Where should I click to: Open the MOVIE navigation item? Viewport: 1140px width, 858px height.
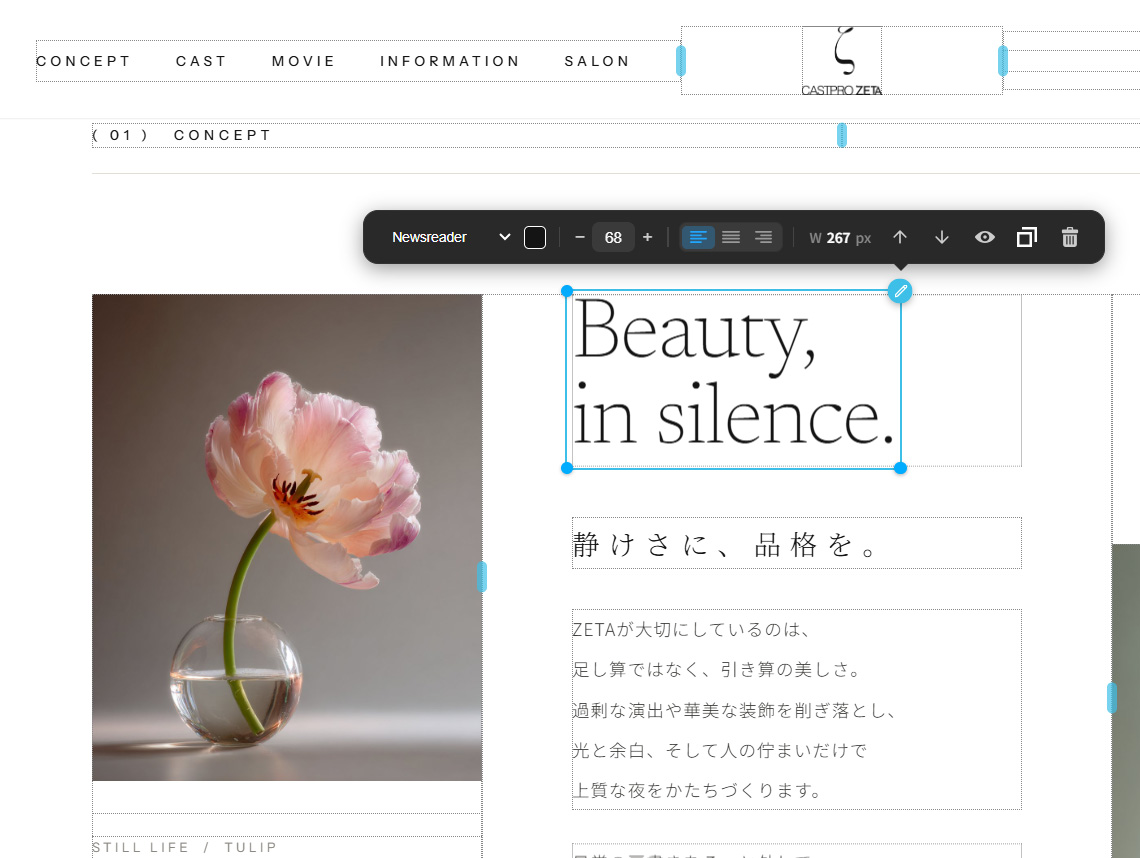pyautogui.click(x=303, y=61)
